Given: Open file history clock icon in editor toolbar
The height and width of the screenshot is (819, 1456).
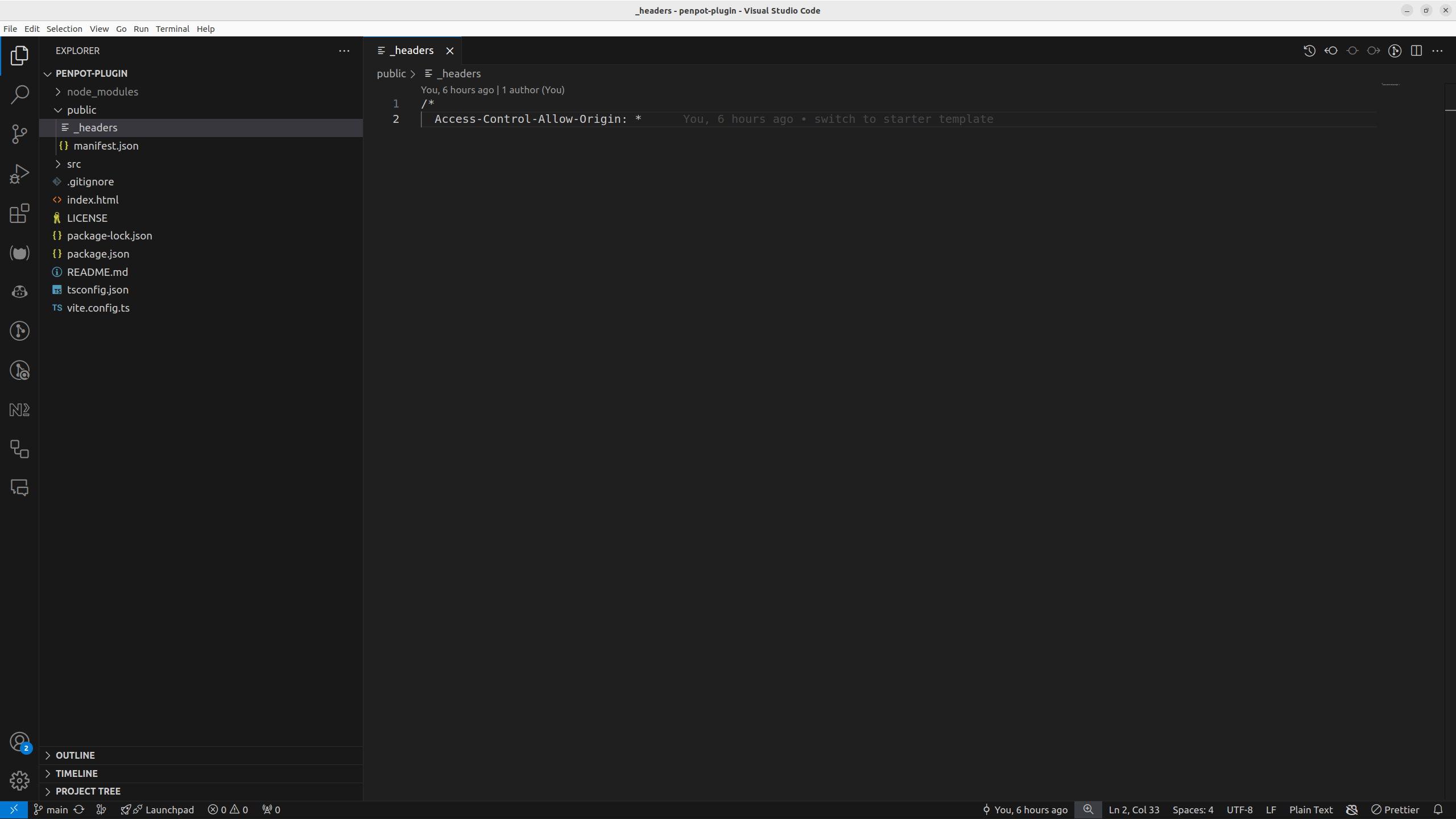Looking at the screenshot, I should point(1309,51).
